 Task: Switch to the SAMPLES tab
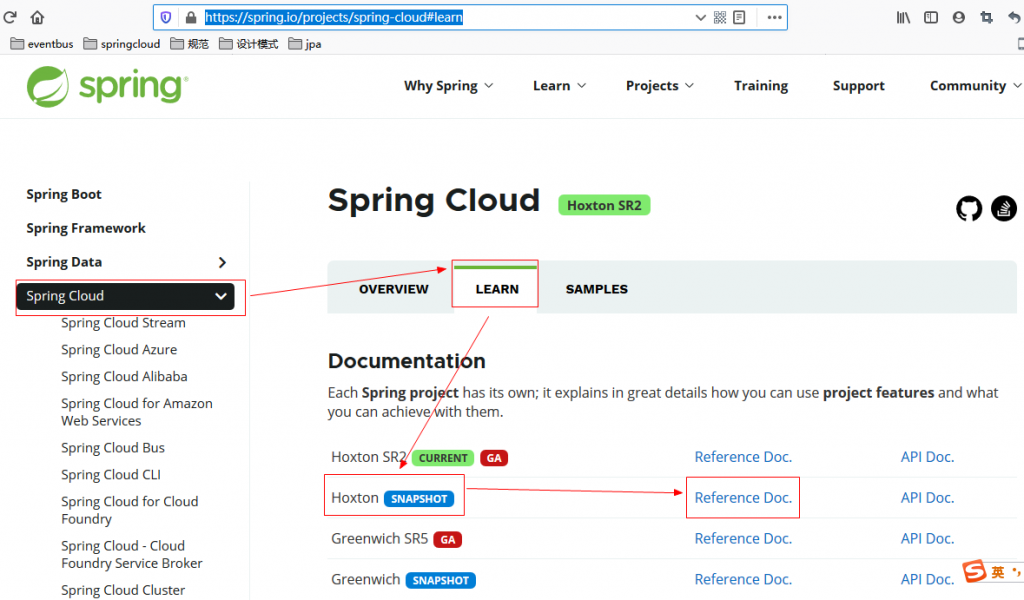pyautogui.click(x=596, y=288)
